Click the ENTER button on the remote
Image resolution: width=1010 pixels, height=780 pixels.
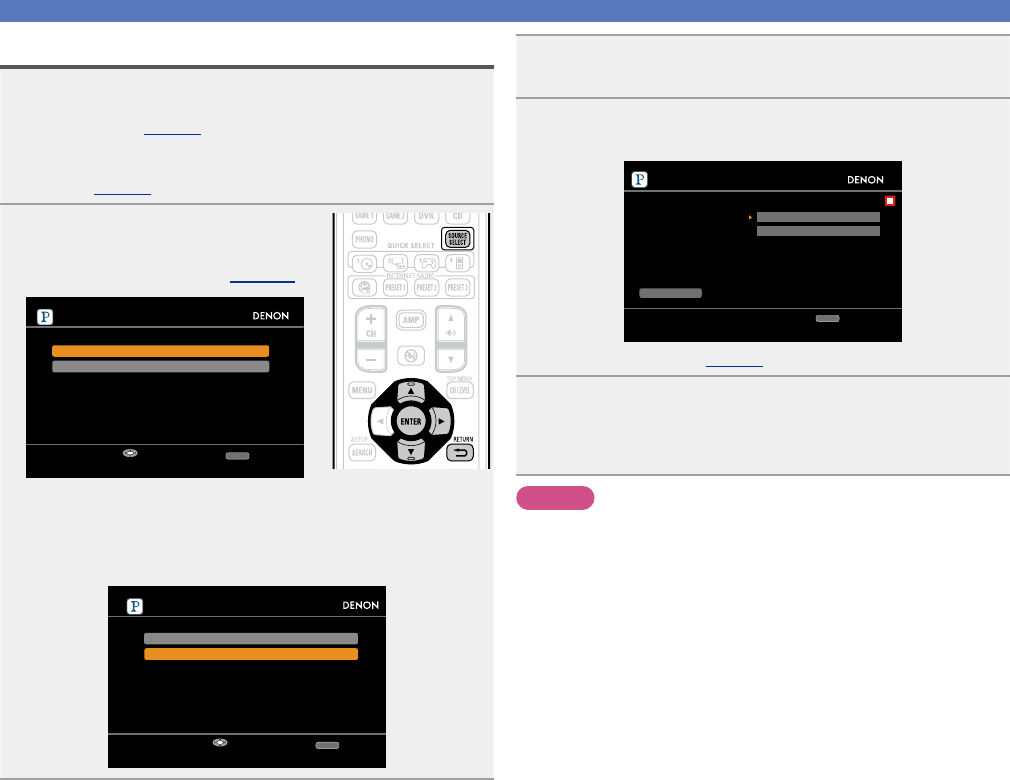(x=410, y=422)
